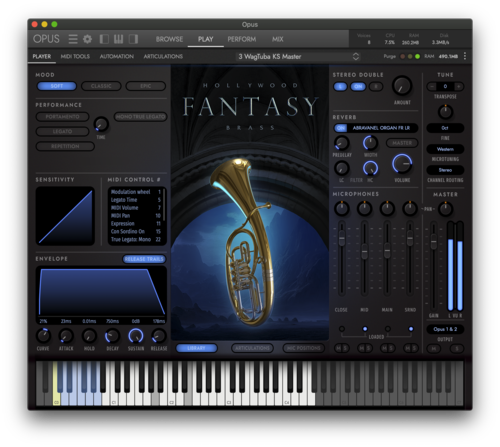Toggle Mono True Legato
The width and height of the screenshot is (500, 447).
[141, 117]
